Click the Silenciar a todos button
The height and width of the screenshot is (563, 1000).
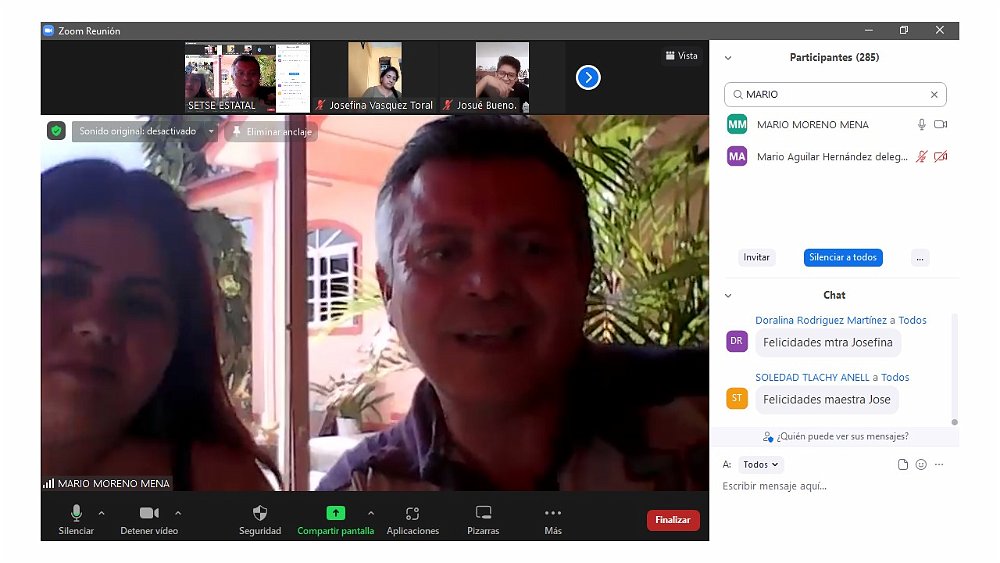(843, 258)
